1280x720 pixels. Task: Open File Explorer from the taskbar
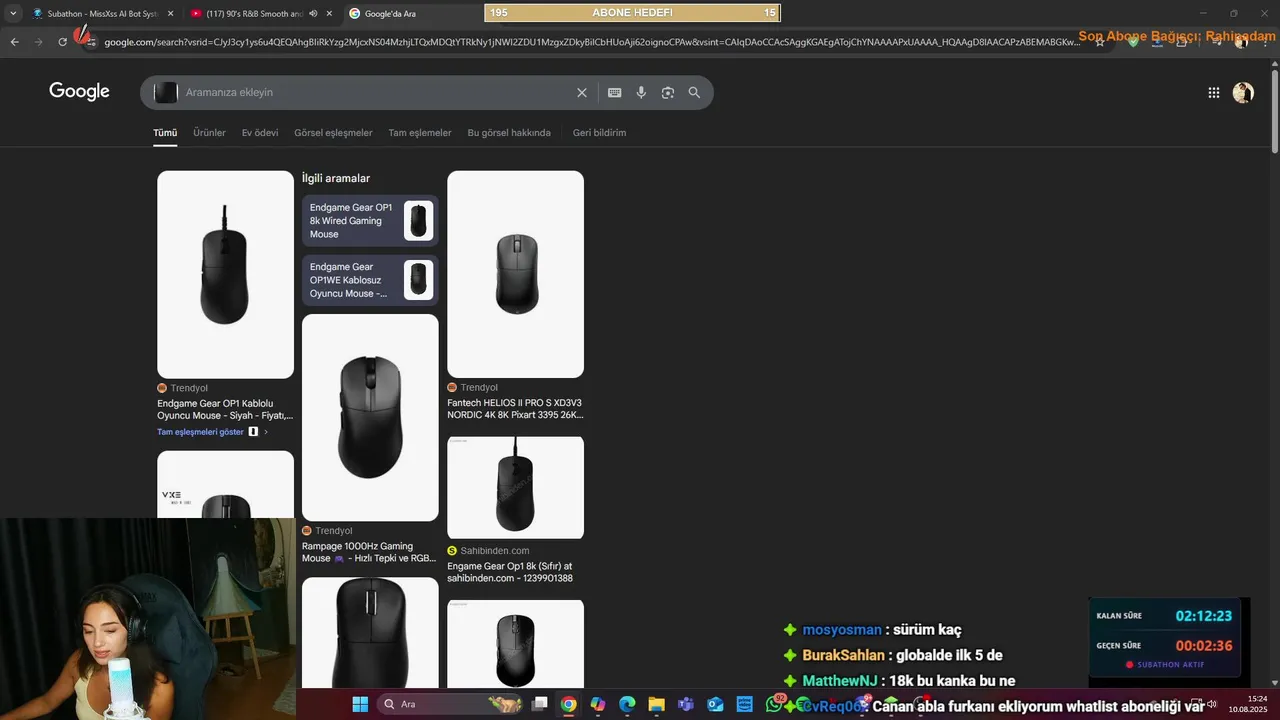pyautogui.click(x=656, y=704)
